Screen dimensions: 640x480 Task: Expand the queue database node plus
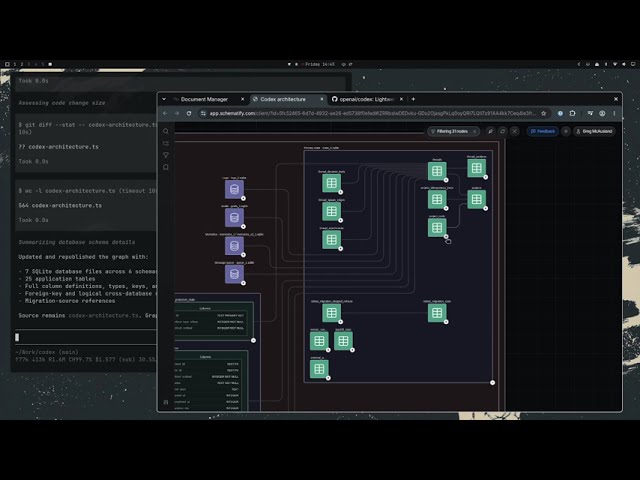tap(243, 283)
